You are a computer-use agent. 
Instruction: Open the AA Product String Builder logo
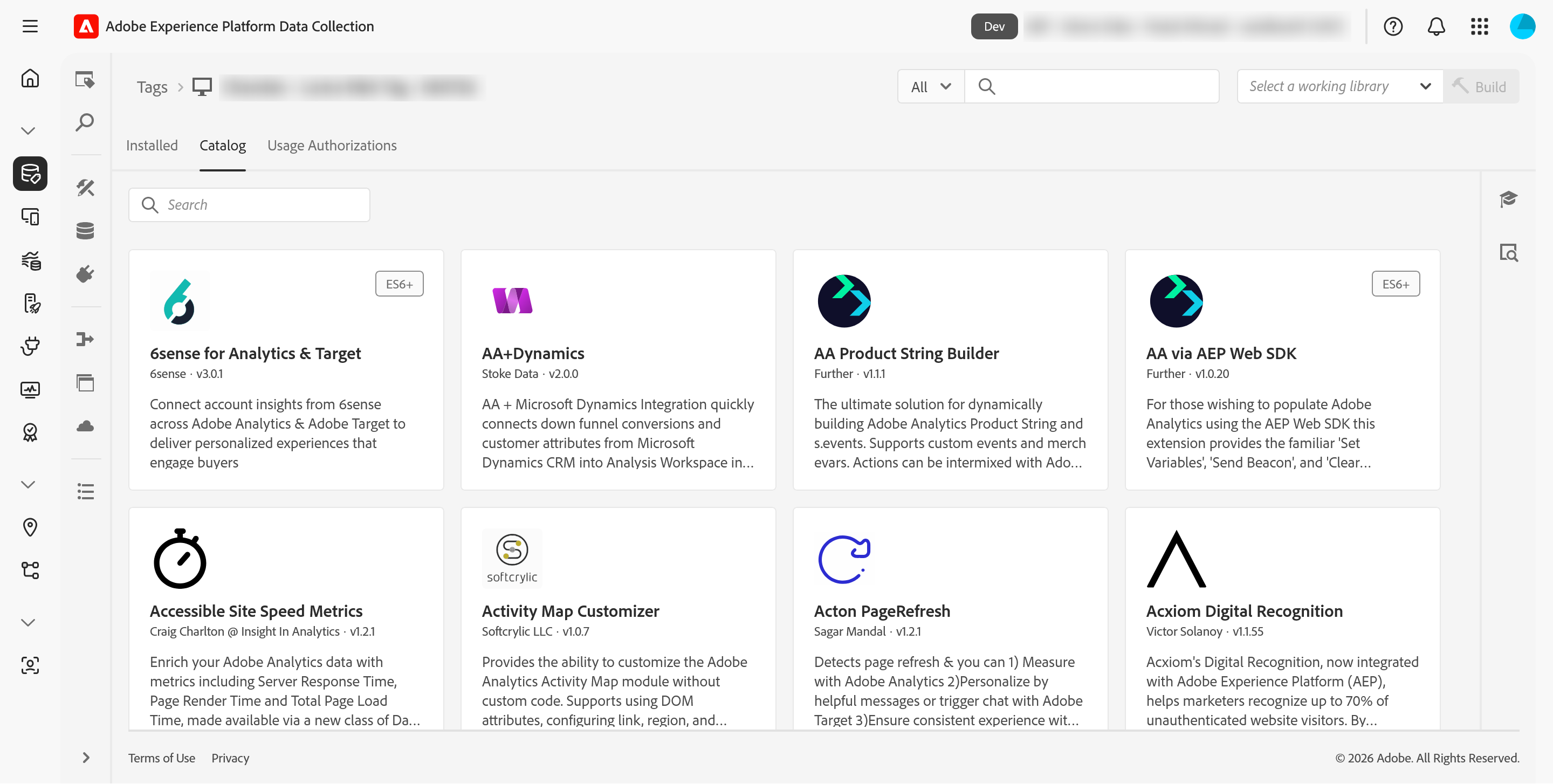844,301
